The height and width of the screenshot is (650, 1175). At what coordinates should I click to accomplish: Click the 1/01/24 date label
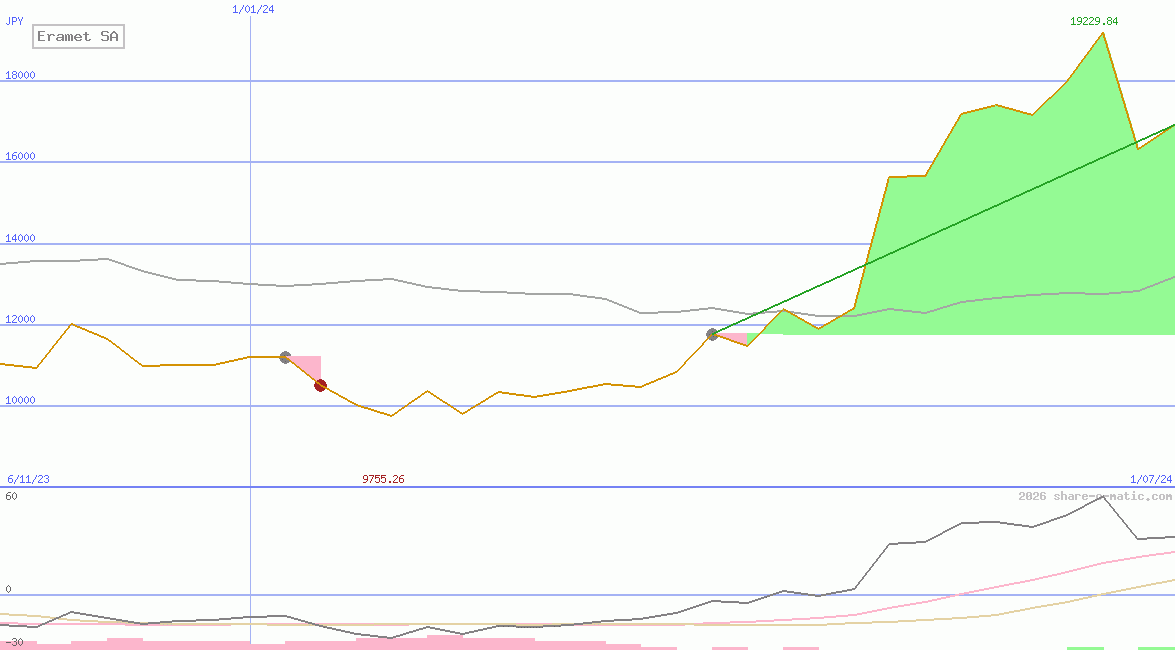point(253,9)
